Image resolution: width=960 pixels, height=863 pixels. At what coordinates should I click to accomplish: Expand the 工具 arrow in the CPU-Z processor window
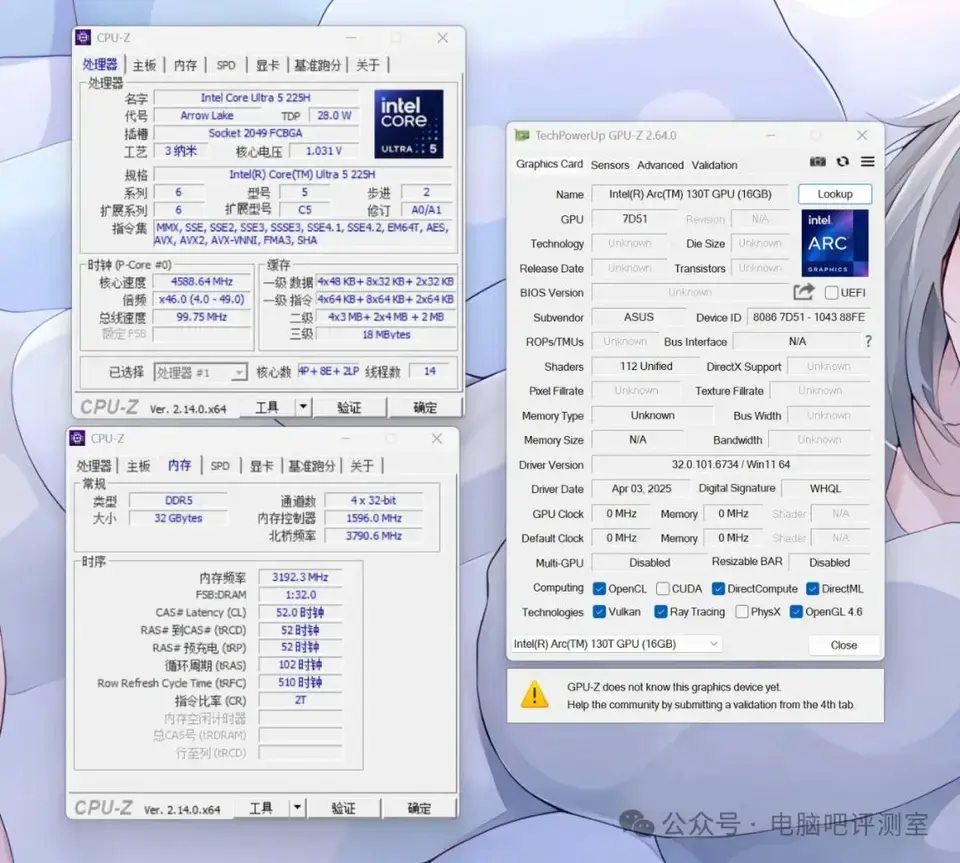point(303,407)
